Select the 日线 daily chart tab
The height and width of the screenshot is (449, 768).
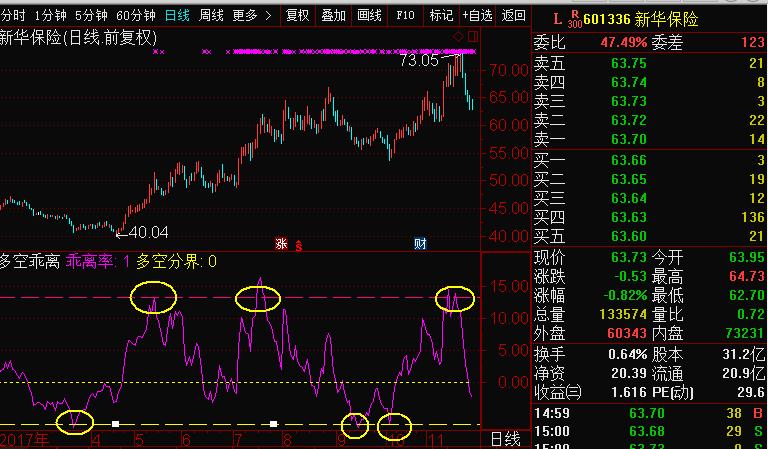pos(177,16)
